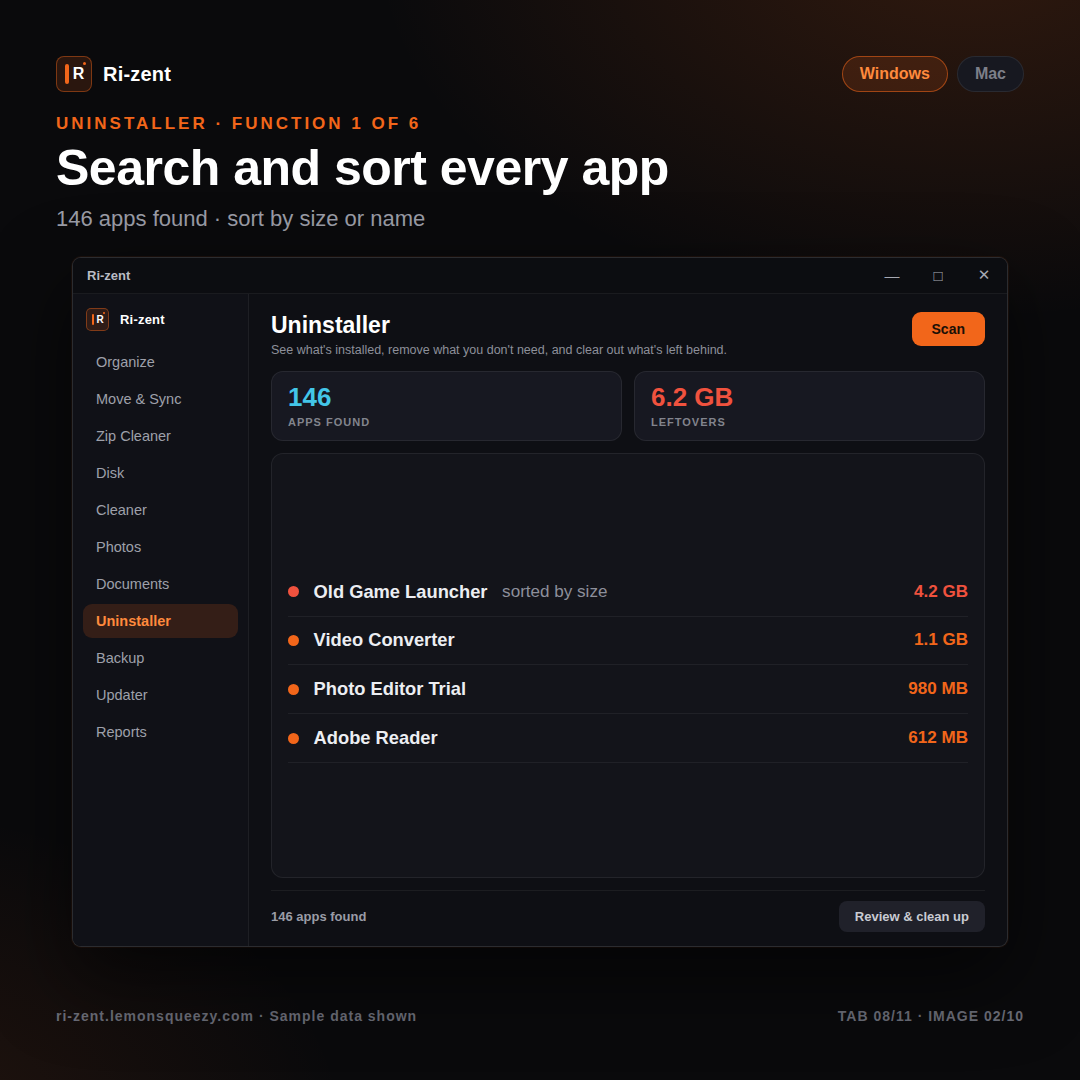The height and width of the screenshot is (1080, 1080).
Task: Click the red dot beside Old Game Launcher
Action: [x=293, y=592]
